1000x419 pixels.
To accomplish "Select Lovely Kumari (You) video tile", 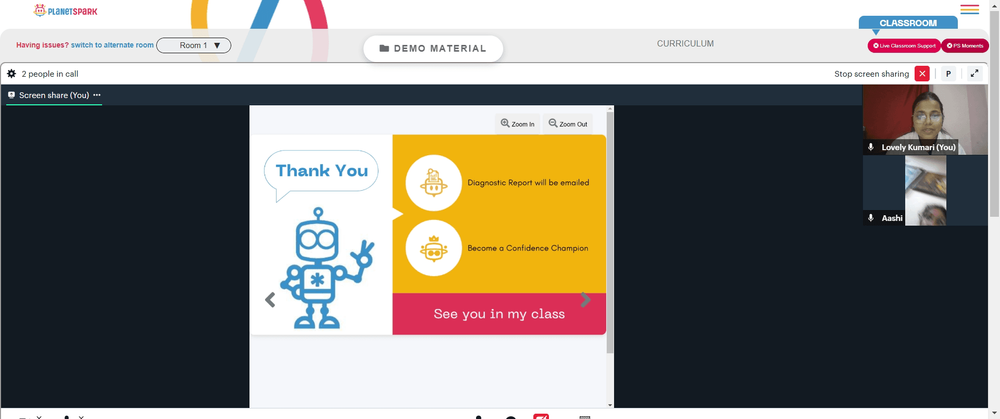I will click(x=925, y=120).
